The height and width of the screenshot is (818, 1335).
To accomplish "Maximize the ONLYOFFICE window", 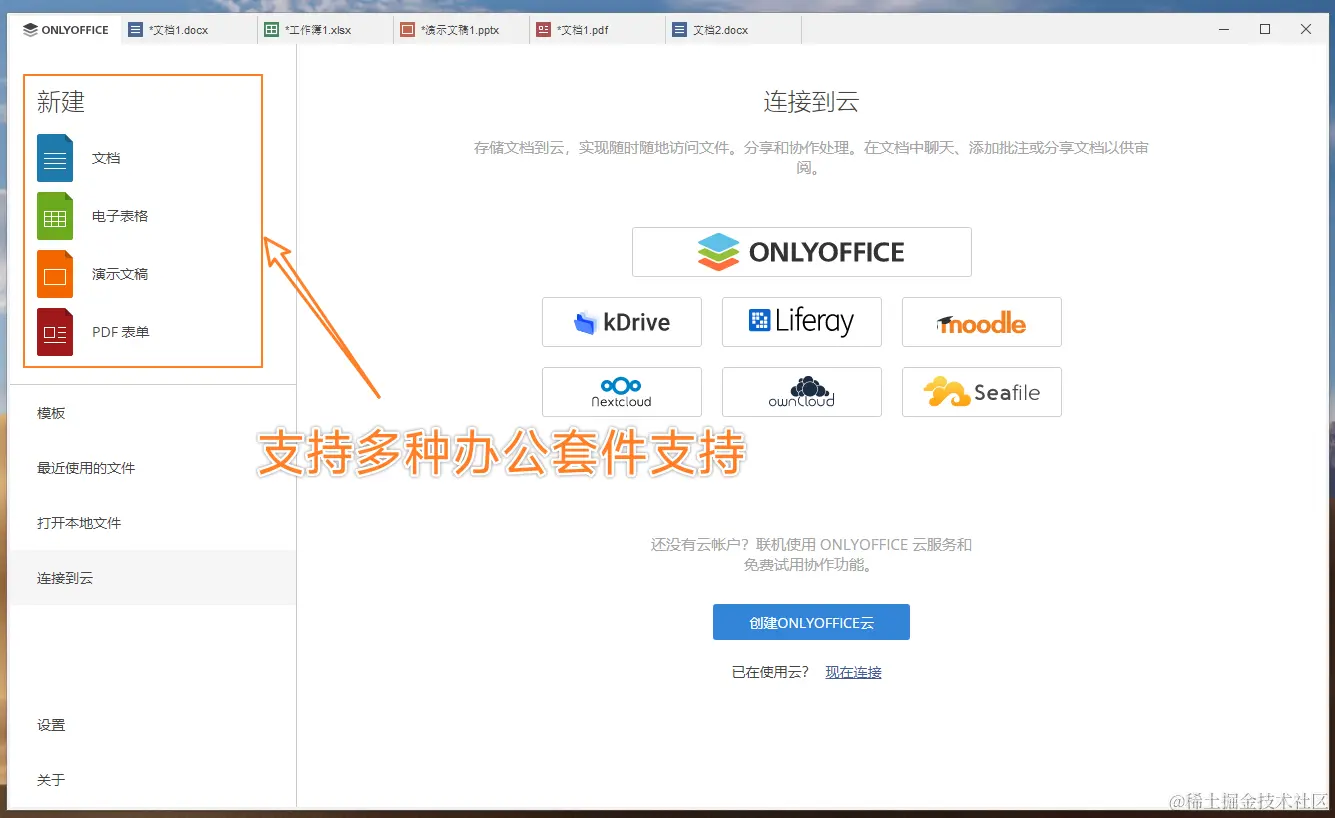I will coord(1265,30).
